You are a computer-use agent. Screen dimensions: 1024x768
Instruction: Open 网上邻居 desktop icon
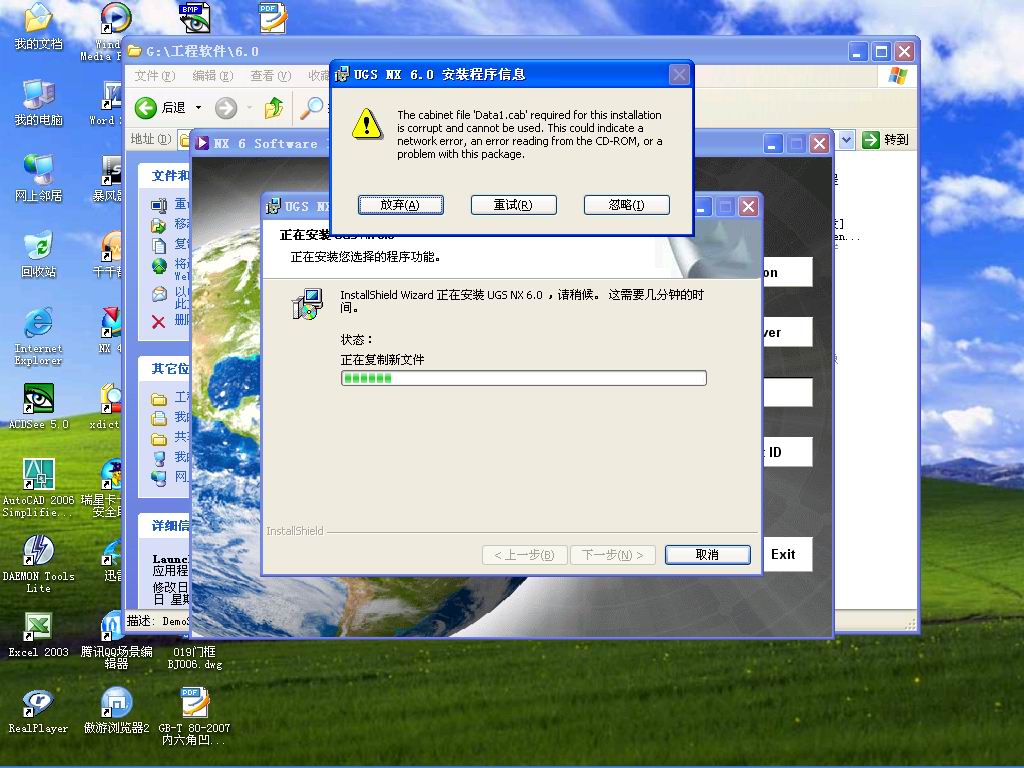click(x=38, y=178)
